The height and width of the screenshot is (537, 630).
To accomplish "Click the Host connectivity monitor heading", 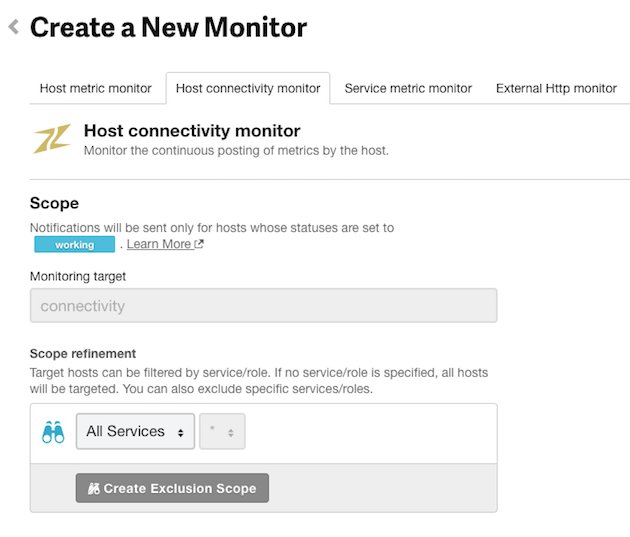I will coord(192,131).
